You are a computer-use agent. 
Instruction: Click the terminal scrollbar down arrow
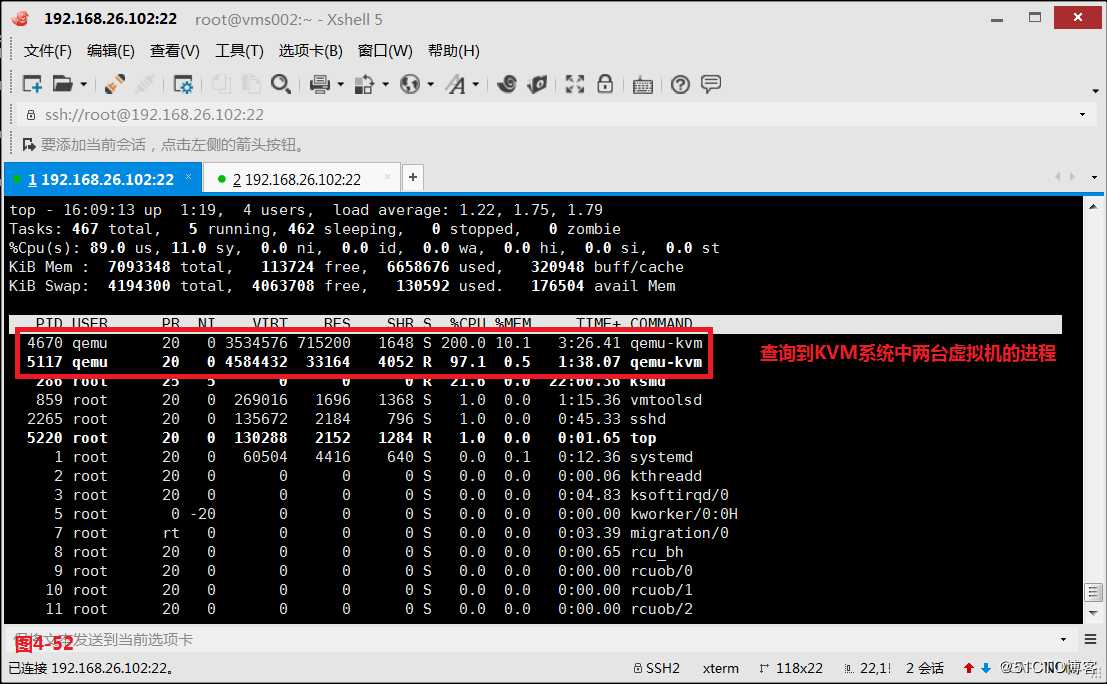pyautogui.click(x=1093, y=613)
